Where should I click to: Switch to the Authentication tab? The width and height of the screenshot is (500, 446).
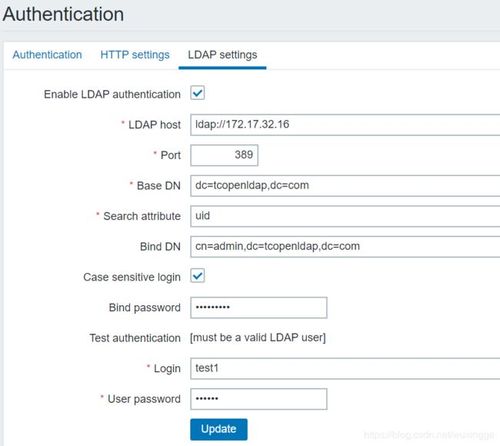pos(47,55)
